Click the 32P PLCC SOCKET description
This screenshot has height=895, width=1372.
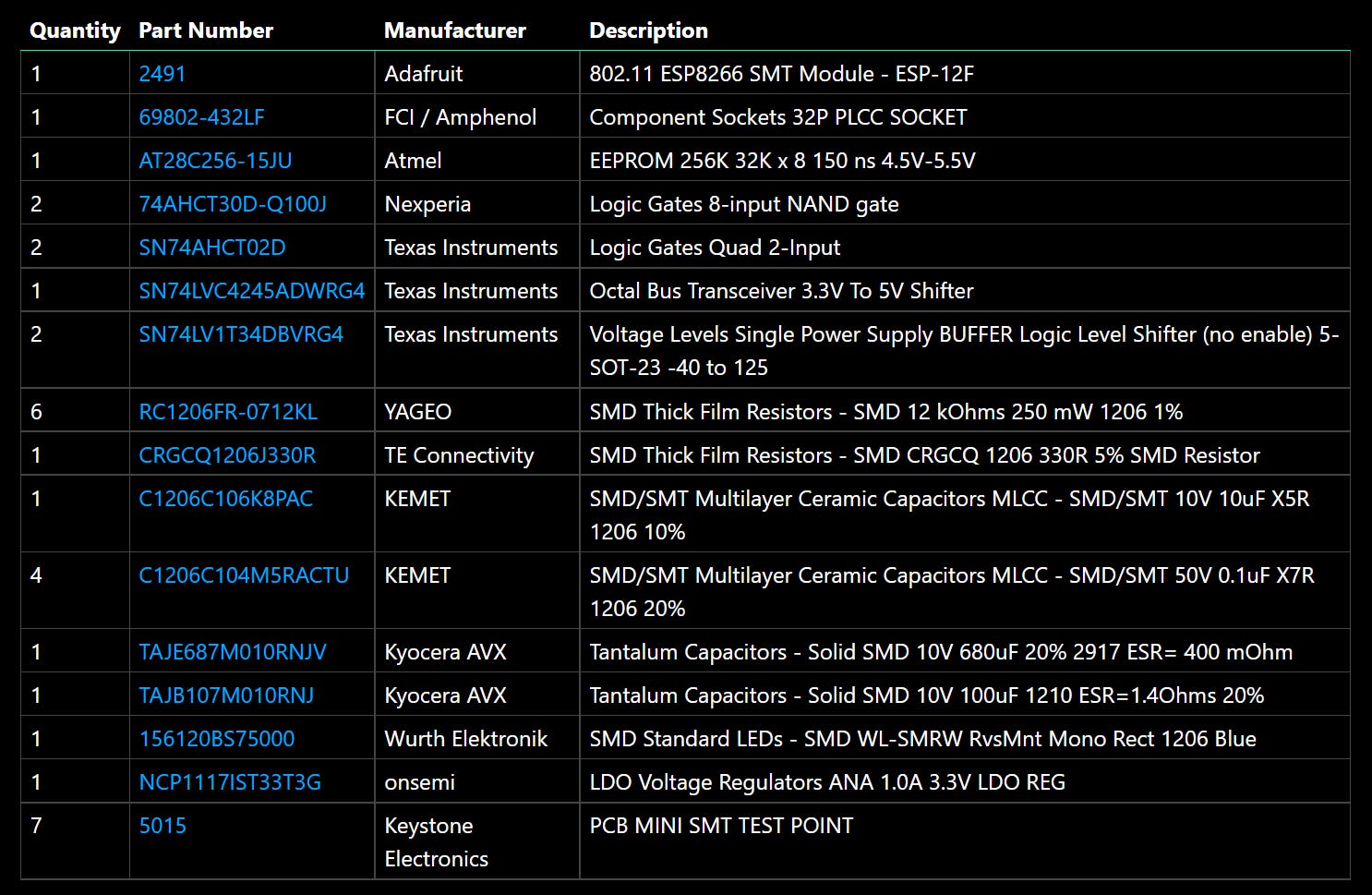point(778,117)
